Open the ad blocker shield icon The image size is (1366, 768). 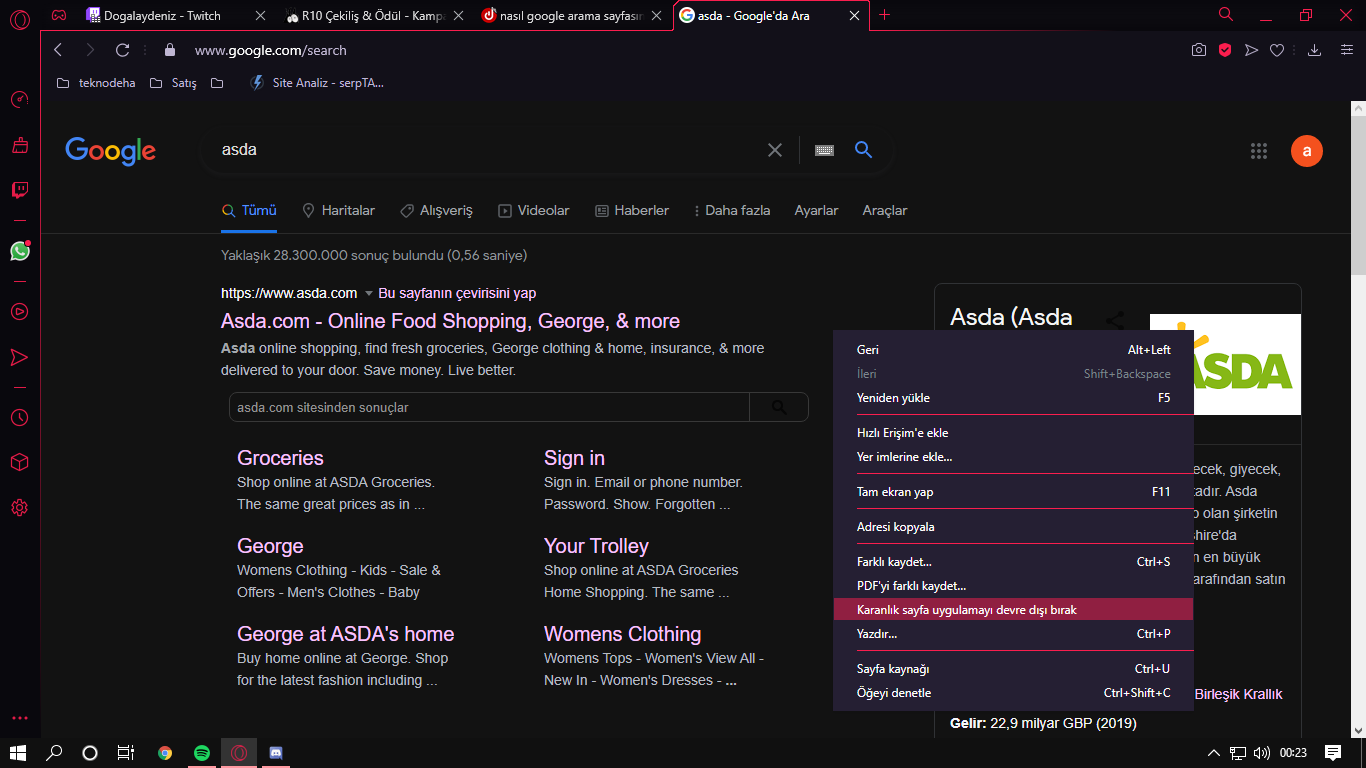(1224, 50)
